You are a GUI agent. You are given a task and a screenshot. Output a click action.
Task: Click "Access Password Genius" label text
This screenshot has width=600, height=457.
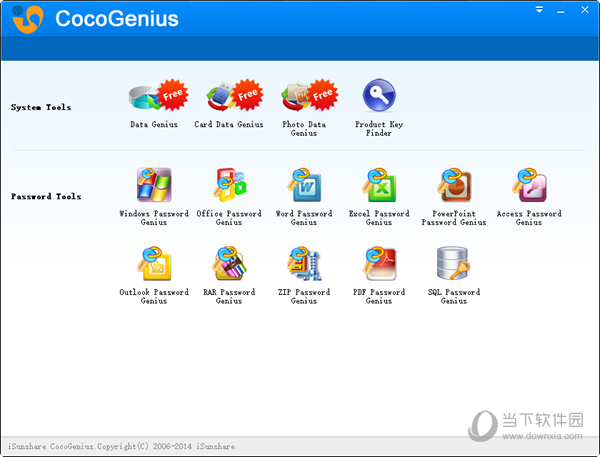[x=529, y=218]
